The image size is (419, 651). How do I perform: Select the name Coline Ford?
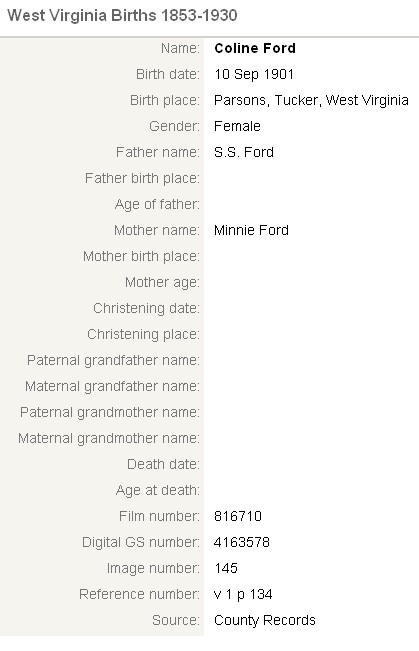[x=255, y=48]
